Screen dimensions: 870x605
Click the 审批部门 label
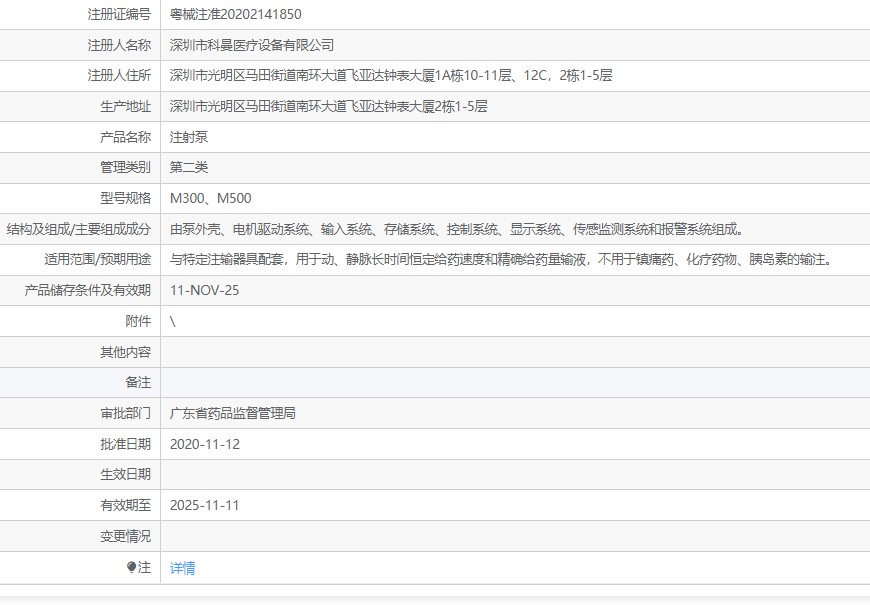coord(125,413)
